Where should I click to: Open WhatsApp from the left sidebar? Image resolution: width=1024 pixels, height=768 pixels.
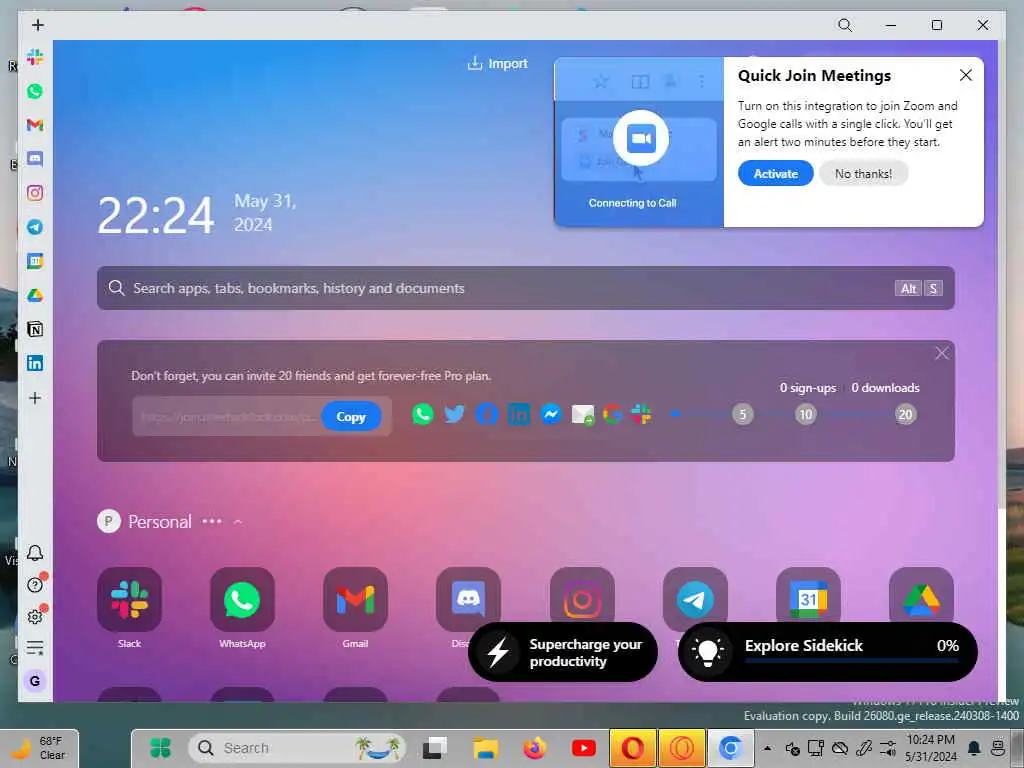[x=35, y=91]
